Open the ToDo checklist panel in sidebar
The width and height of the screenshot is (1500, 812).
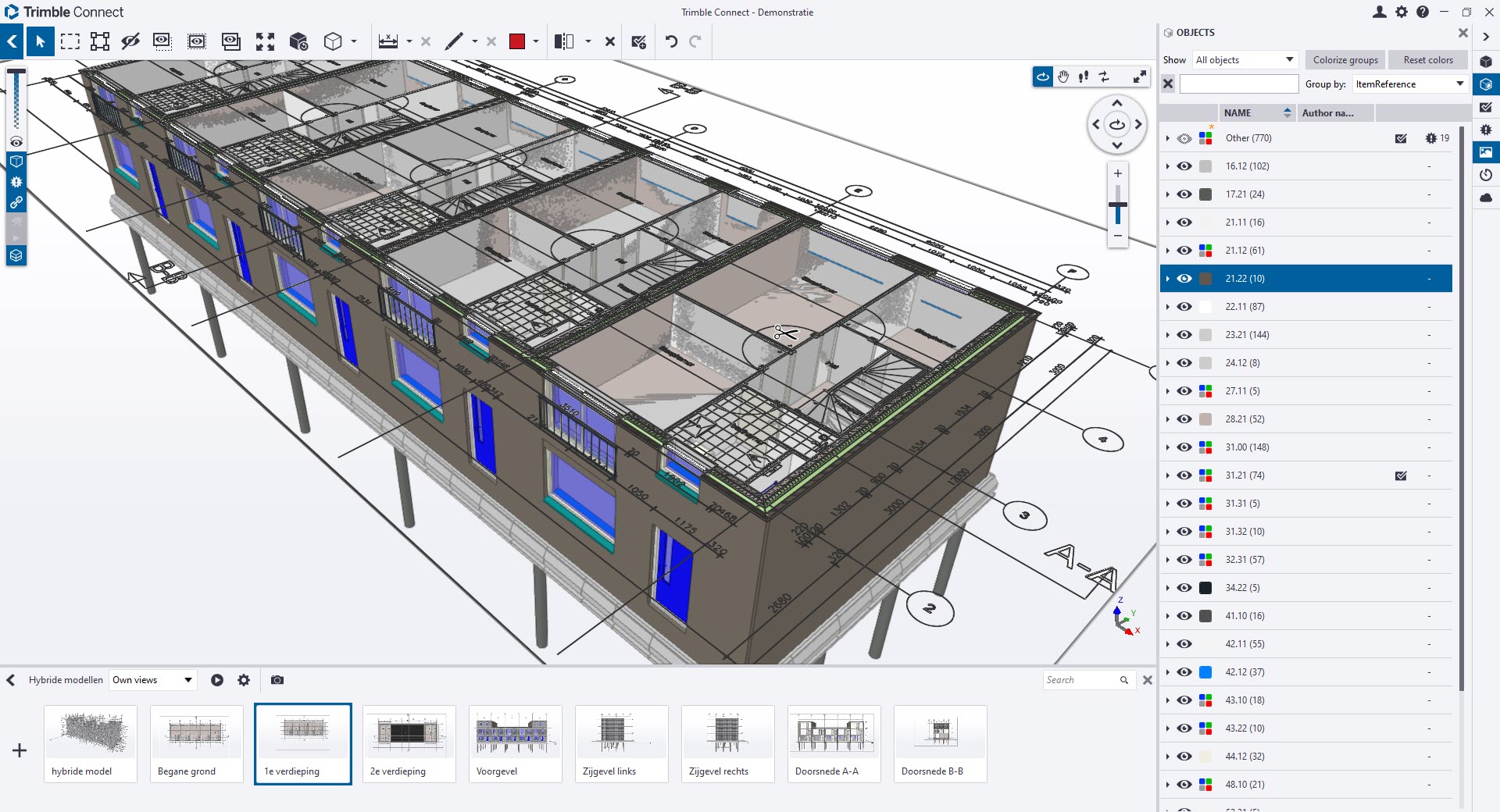pos(1486,107)
